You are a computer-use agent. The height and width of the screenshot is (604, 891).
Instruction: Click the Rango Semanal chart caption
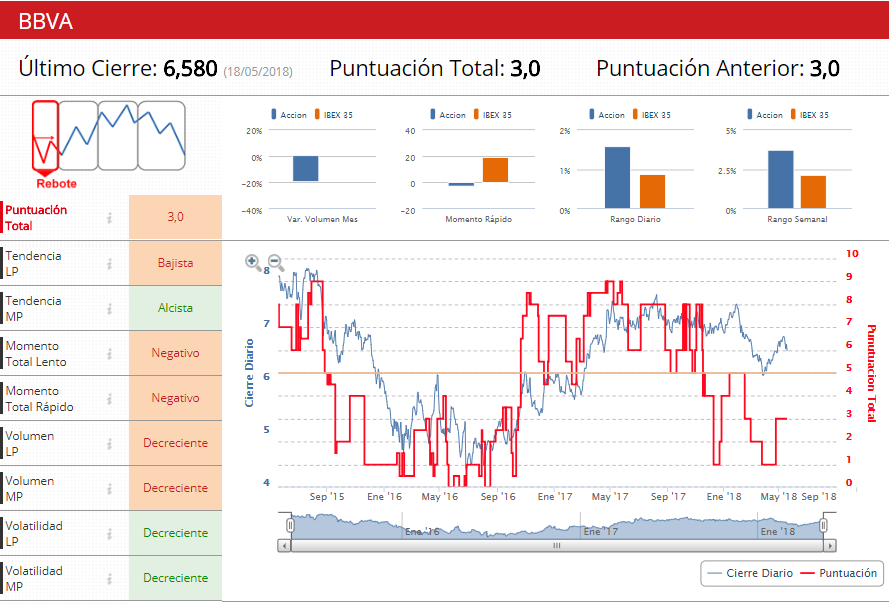[x=797, y=219]
